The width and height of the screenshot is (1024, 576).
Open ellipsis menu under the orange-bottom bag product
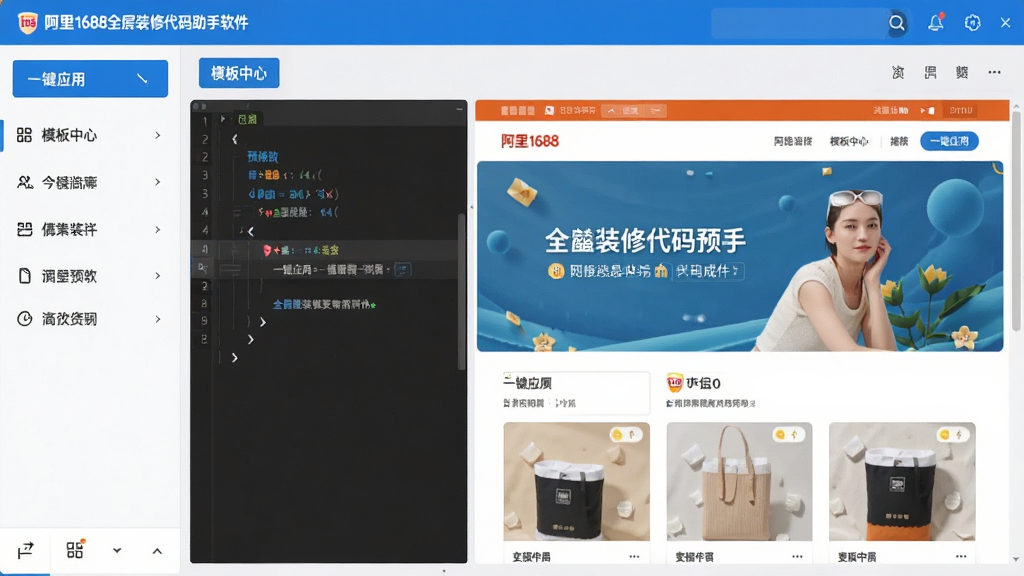[x=961, y=556]
